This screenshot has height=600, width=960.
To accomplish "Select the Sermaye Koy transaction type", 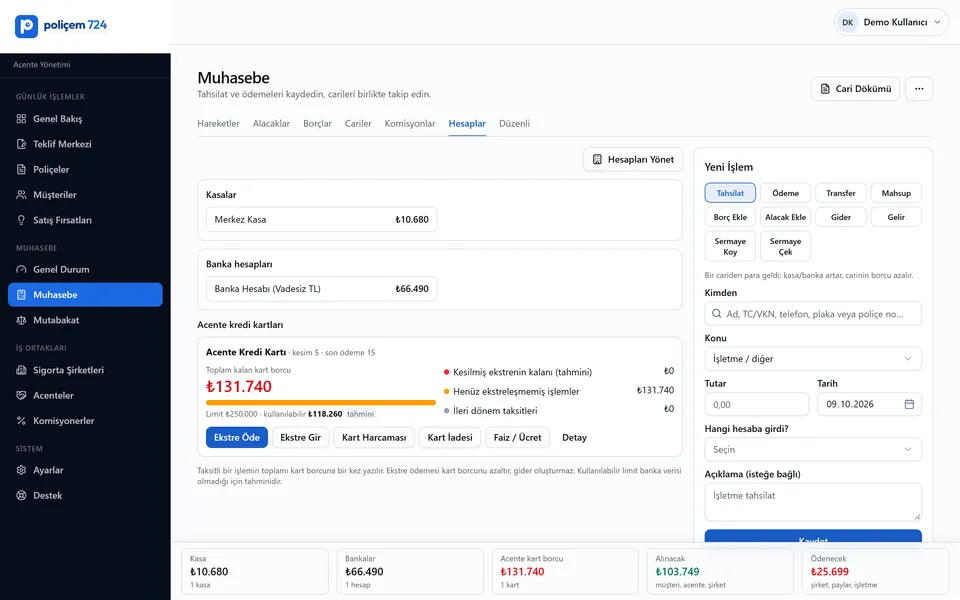I will pyautogui.click(x=730, y=246).
